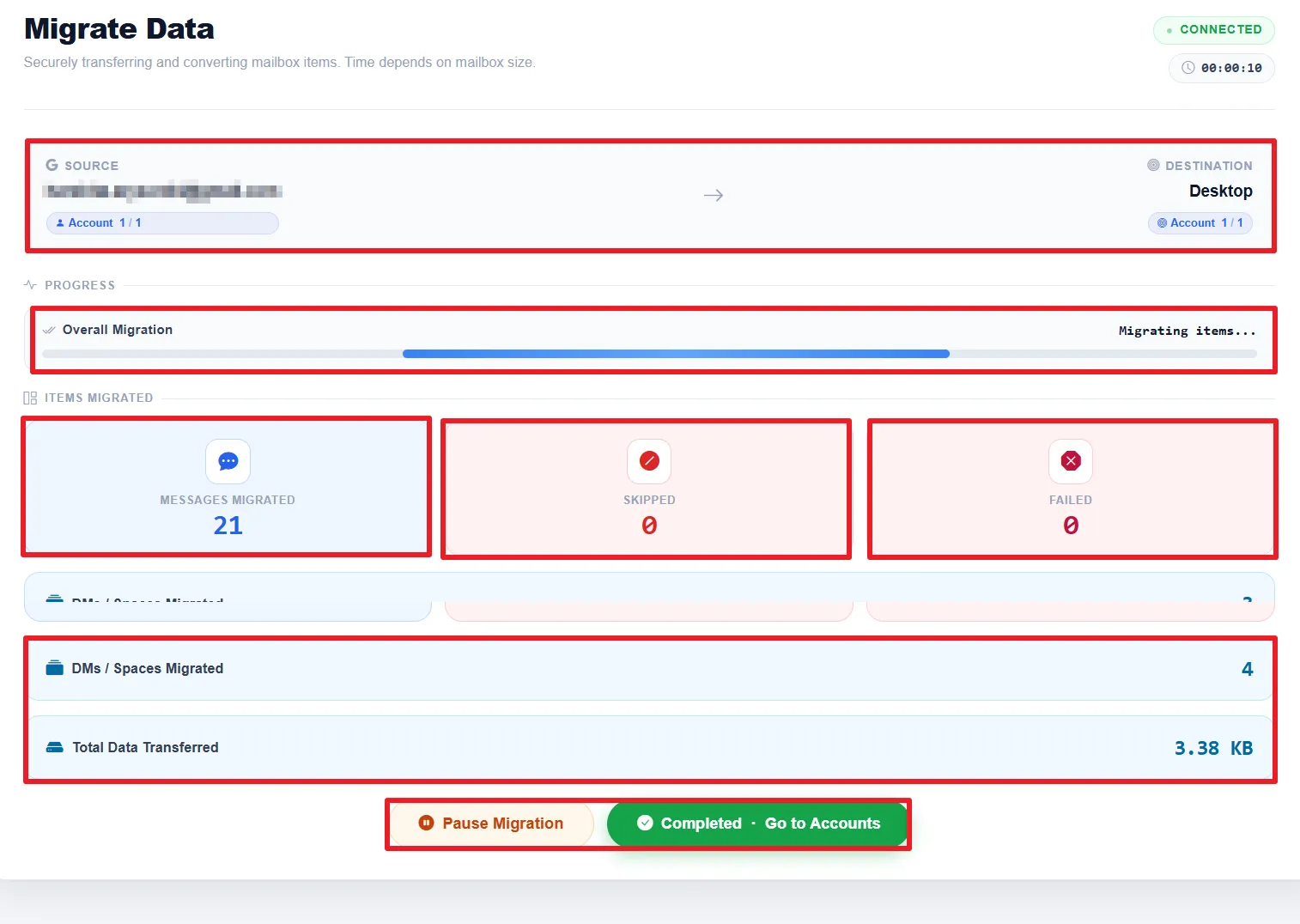Click the CONNECTED status badge
Viewport: 1300px width, 924px height.
tap(1213, 29)
